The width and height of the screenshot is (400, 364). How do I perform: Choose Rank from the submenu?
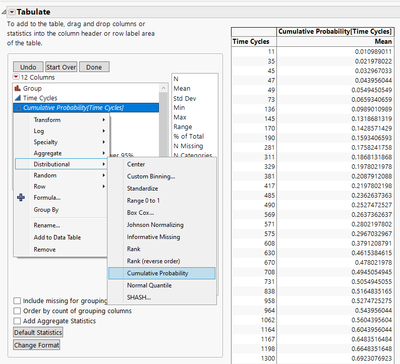pos(133,249)
